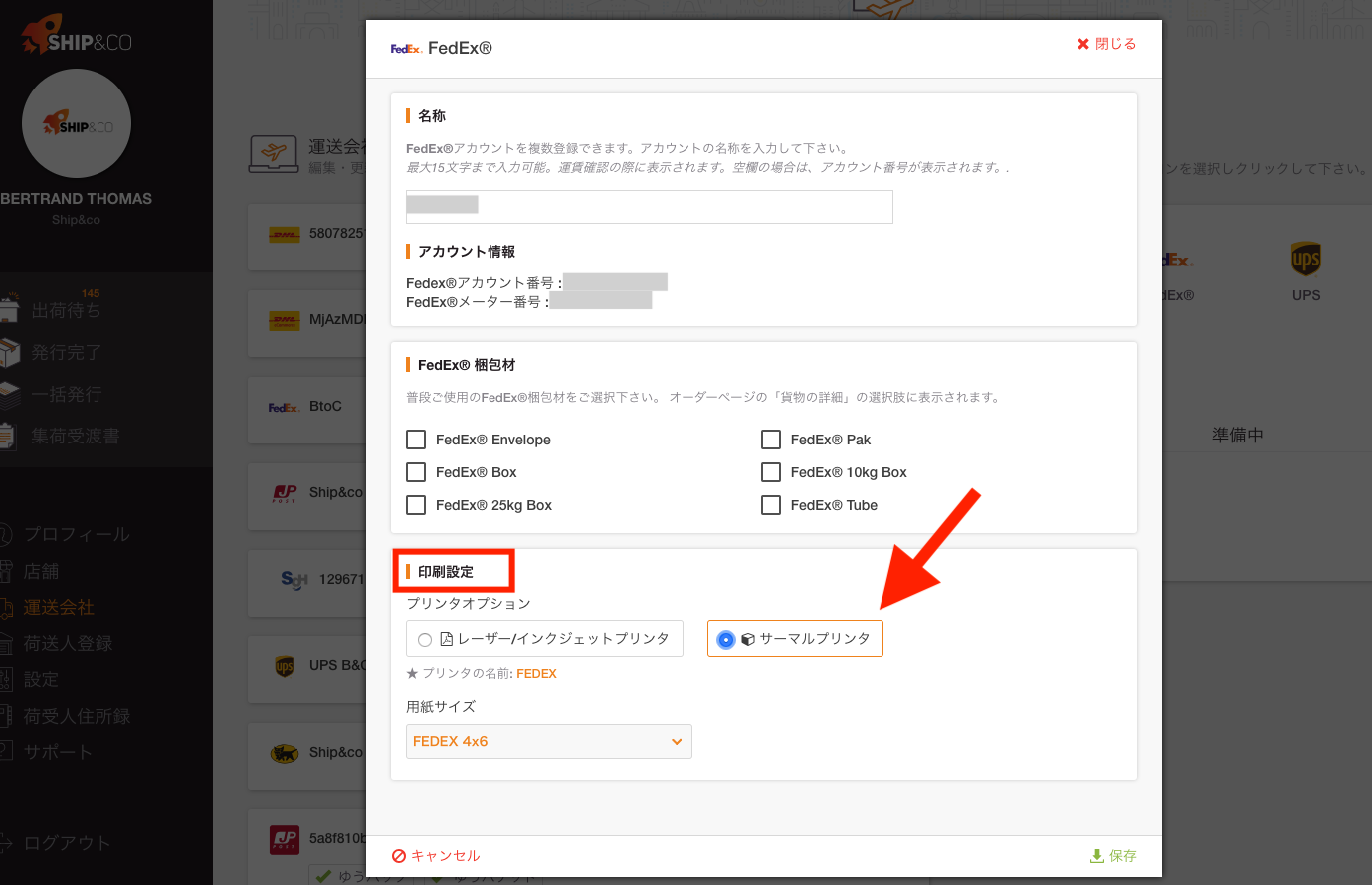The image size is (1372, 885).
Task: Click the UPS icon of UPS B&C row
Action: 285,666
